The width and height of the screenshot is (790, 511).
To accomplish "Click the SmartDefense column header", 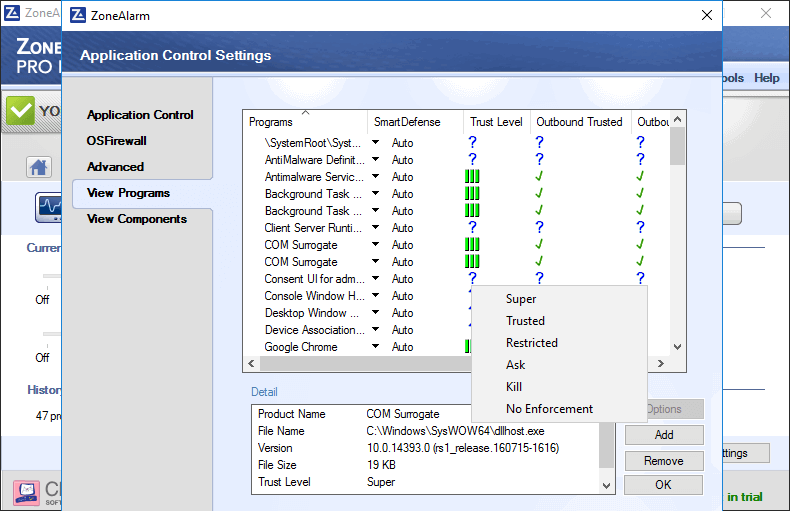I will click(415, 122).
